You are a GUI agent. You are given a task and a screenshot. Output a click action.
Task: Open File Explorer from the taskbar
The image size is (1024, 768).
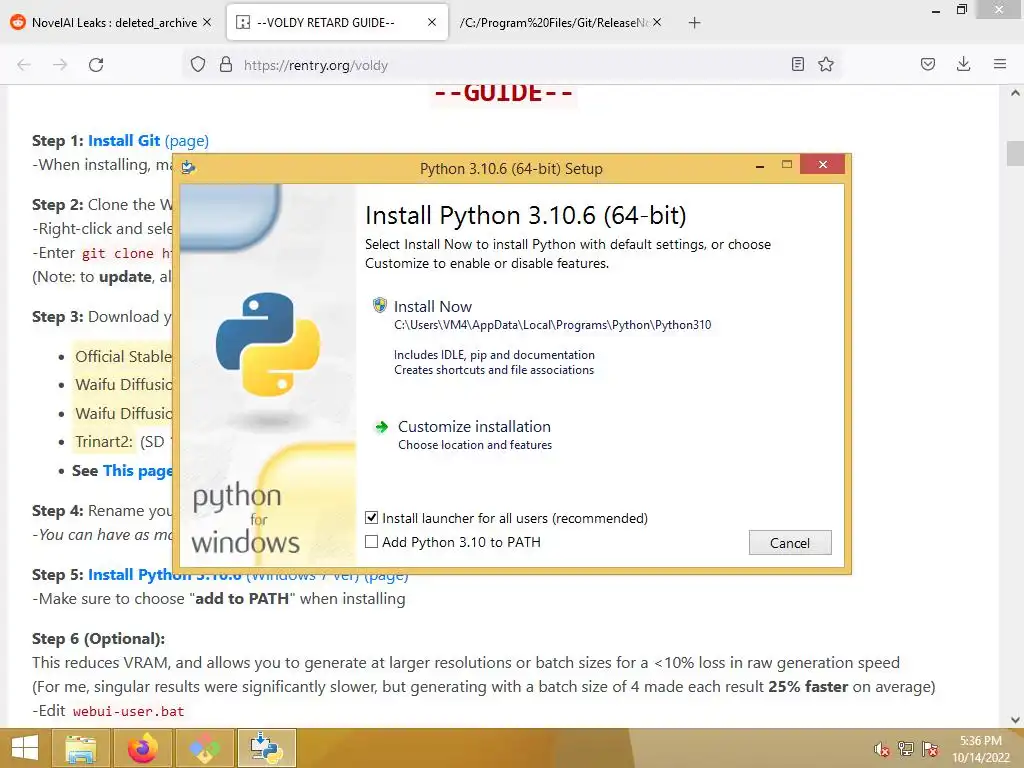coord(81,748)
